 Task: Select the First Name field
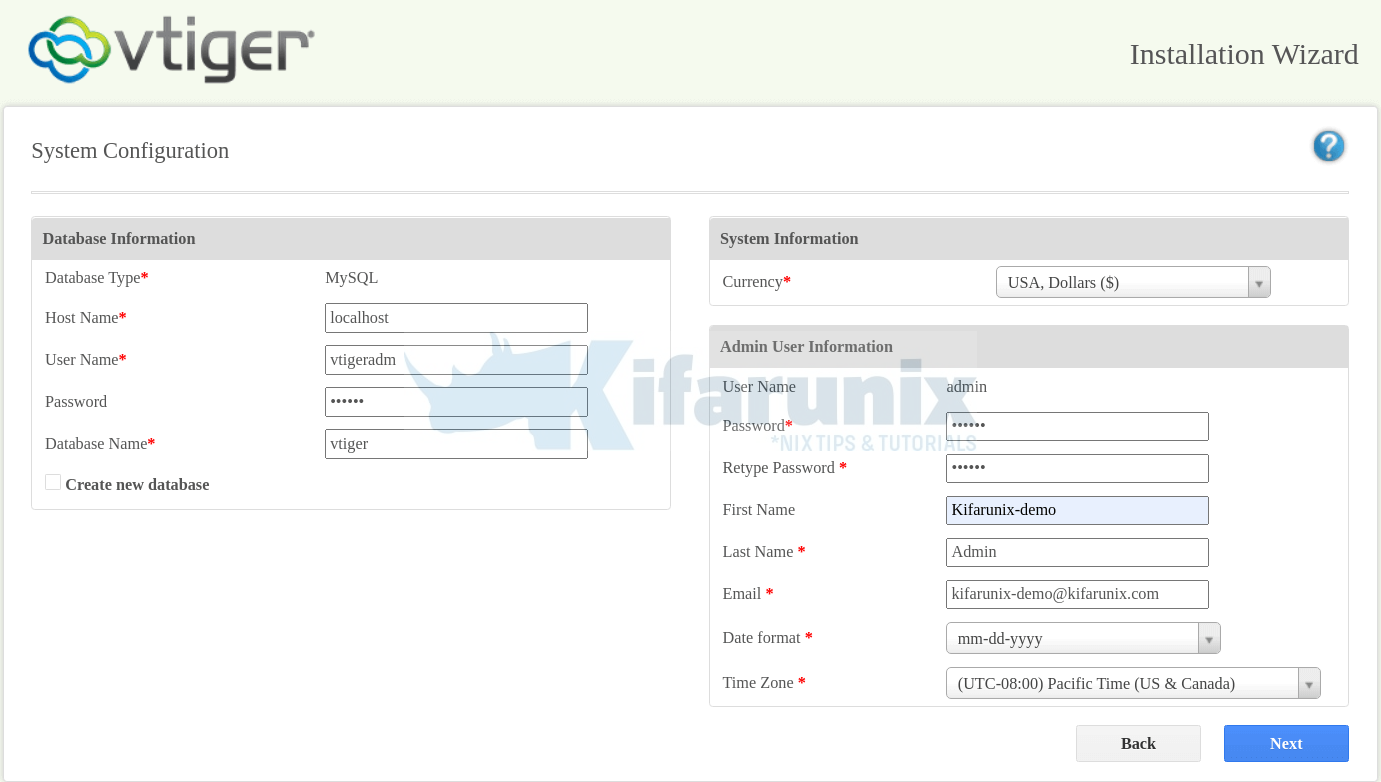(x=1077, y=510)
